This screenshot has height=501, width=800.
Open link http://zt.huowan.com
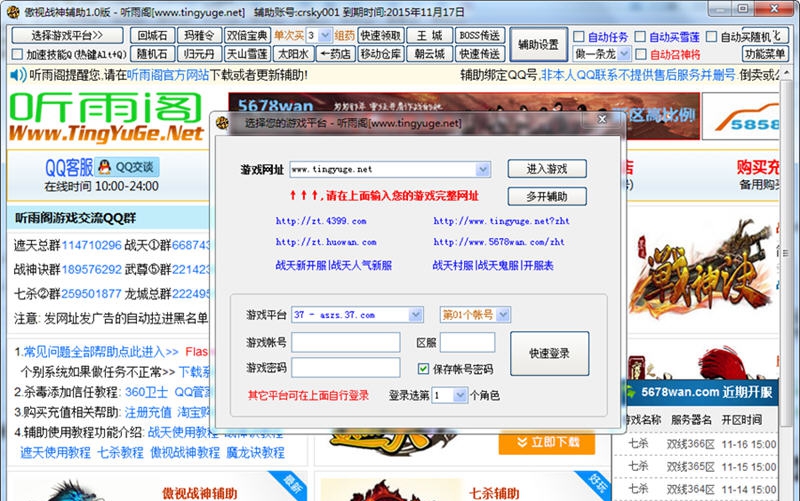tap(326, 242)
